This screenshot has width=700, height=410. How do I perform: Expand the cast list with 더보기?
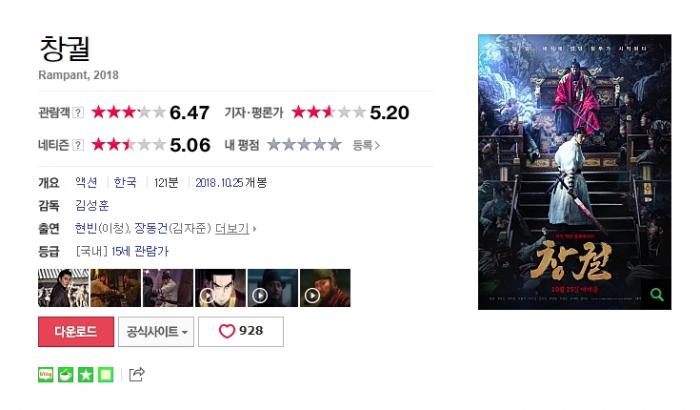click(235, 229)
